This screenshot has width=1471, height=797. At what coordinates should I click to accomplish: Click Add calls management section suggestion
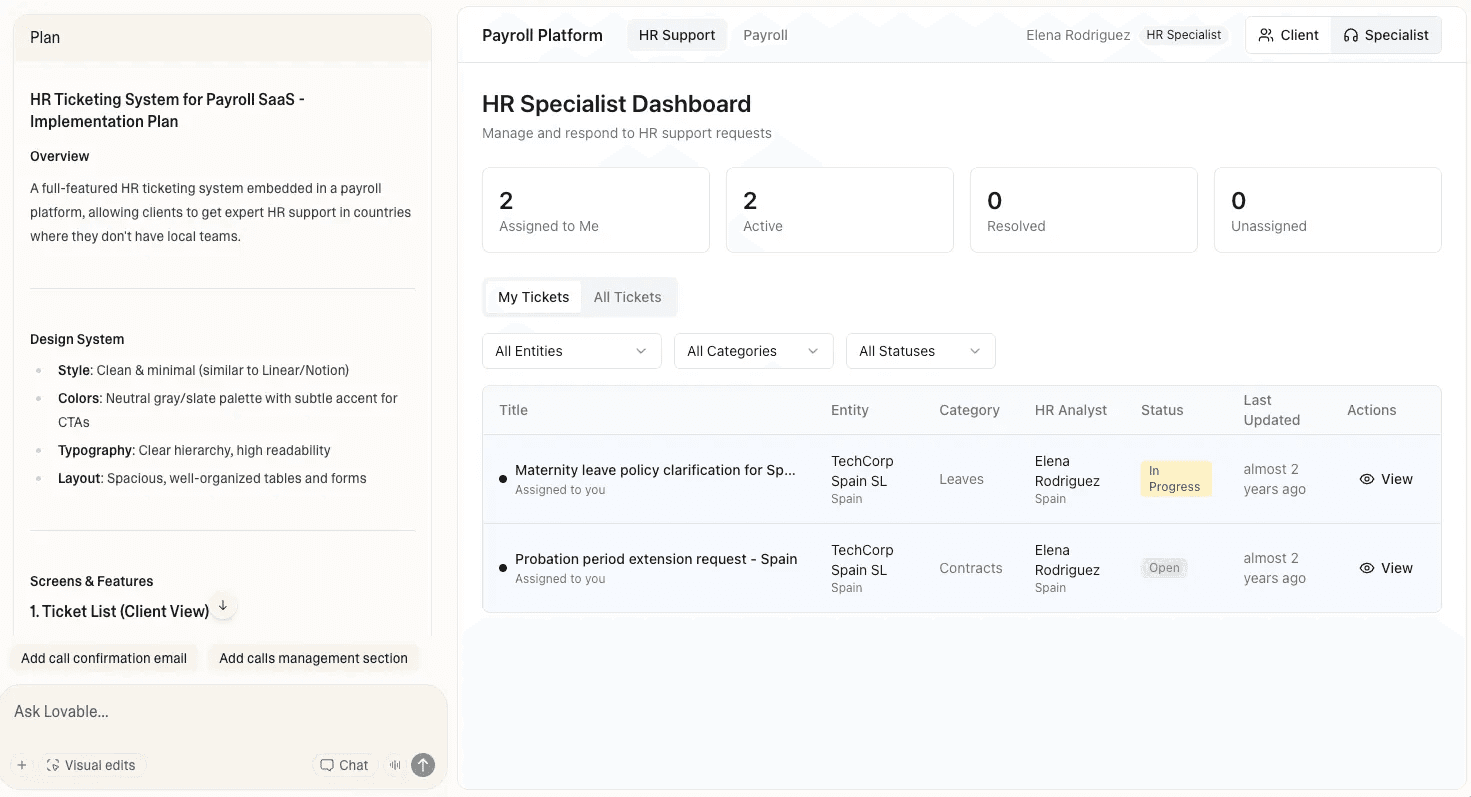(313, 658)
